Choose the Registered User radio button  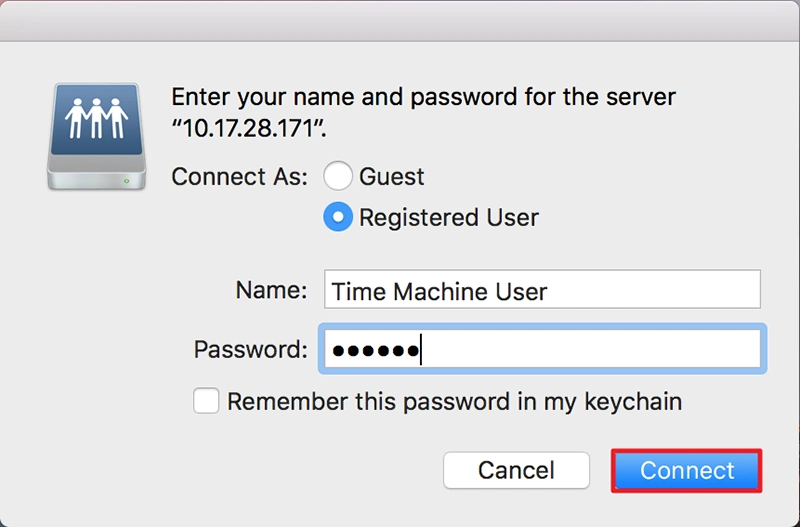click(338, 217)
